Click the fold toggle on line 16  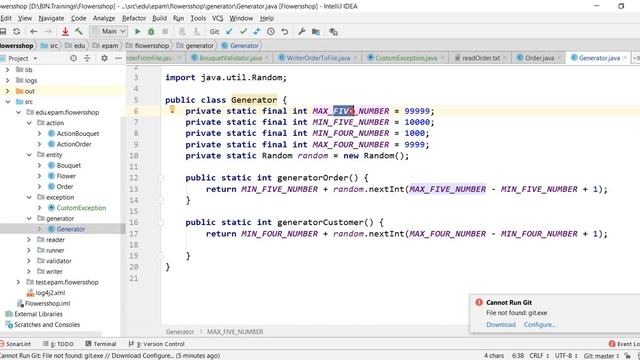click(x=161, y=222)
